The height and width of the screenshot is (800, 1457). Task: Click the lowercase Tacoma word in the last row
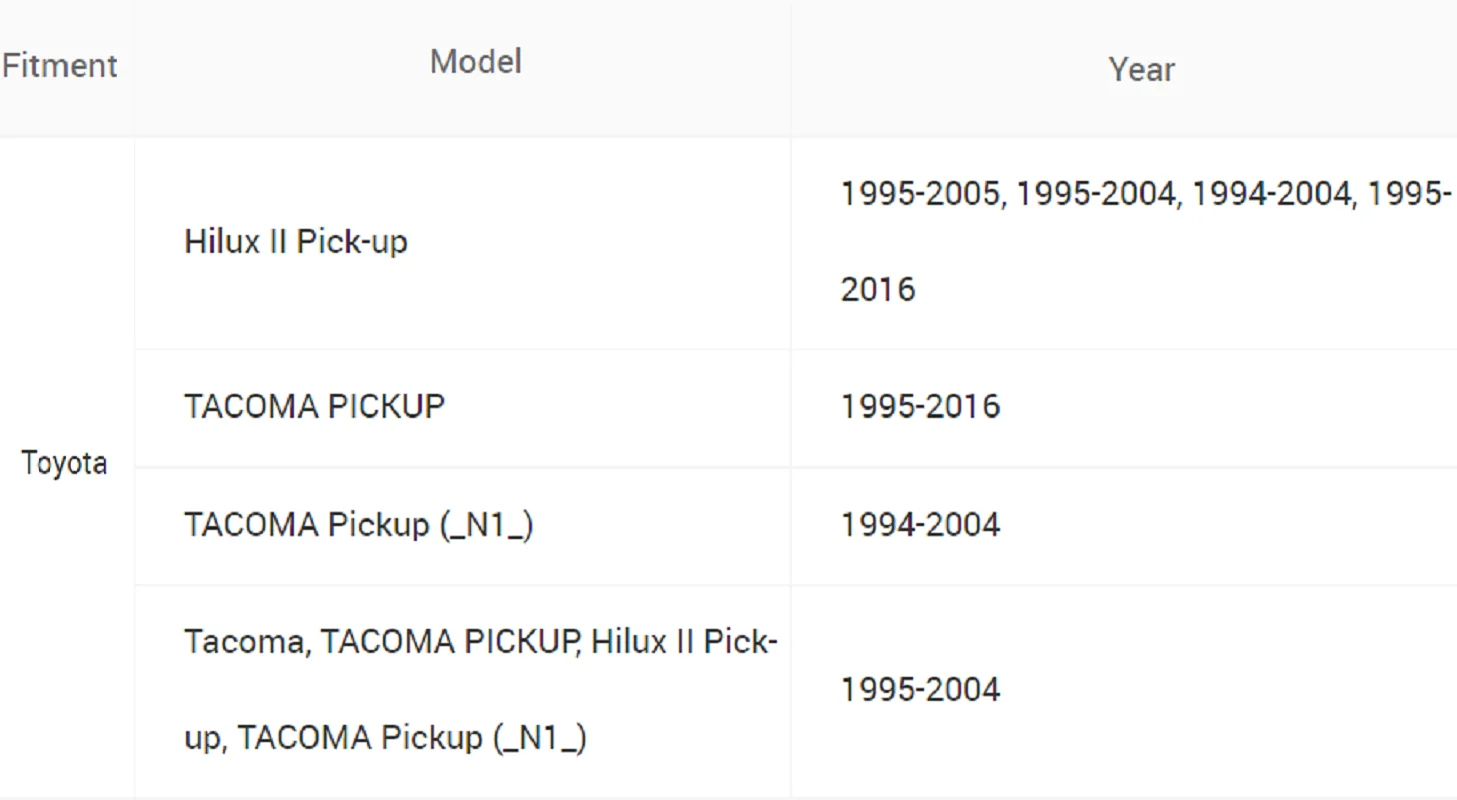(245, 641)
